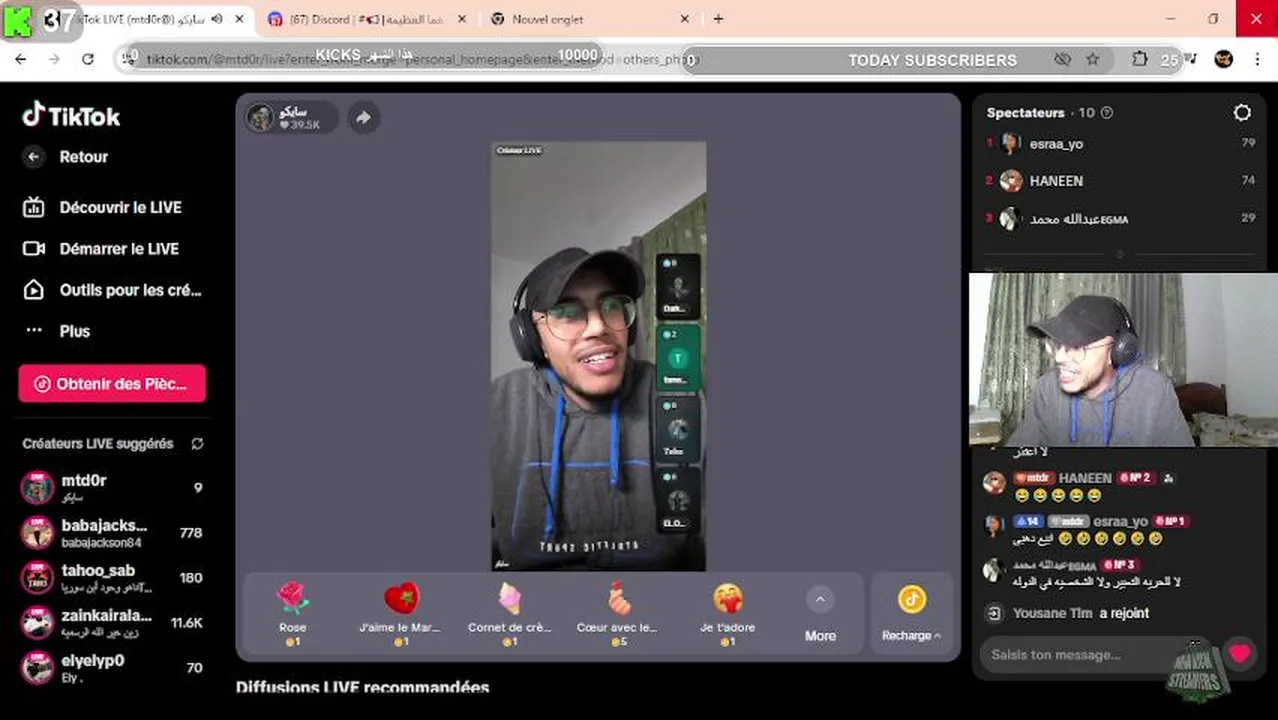Send the Rose gift
The width and height of the screenshot is (1278, 720).
292,613
